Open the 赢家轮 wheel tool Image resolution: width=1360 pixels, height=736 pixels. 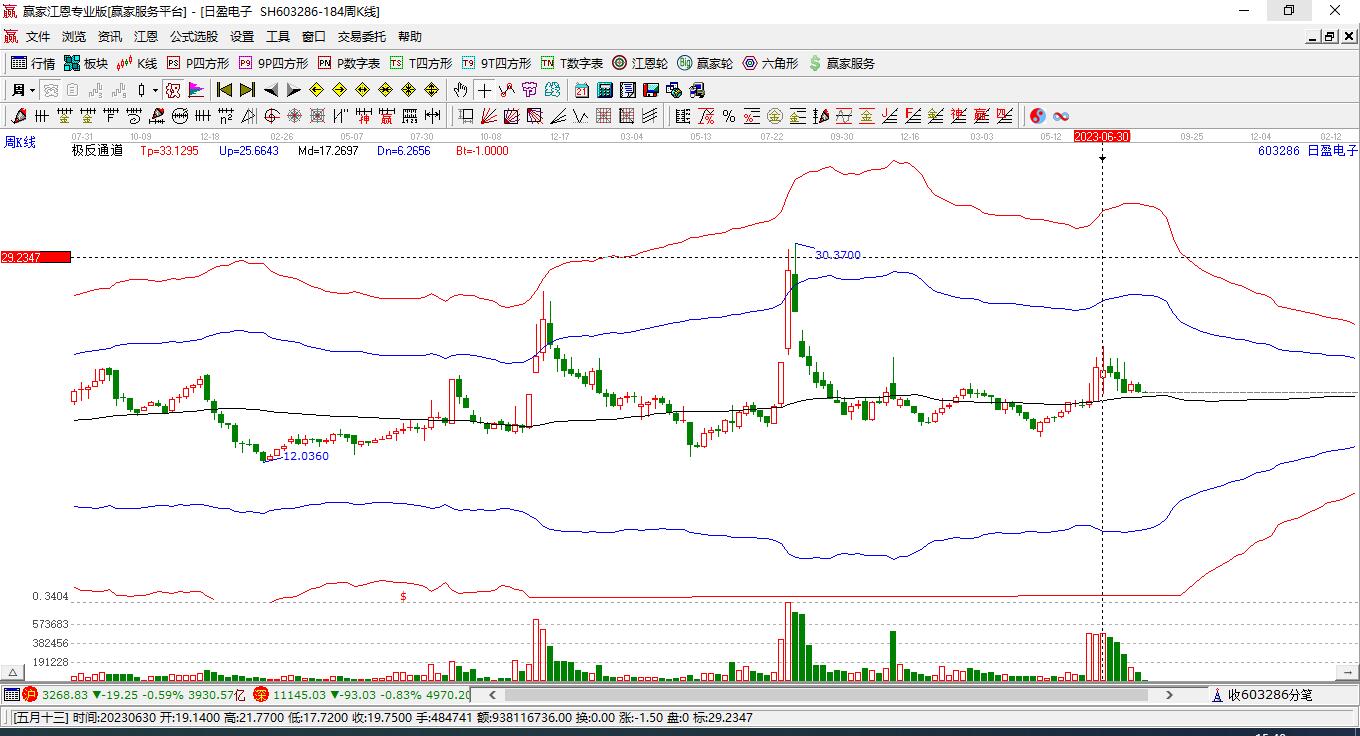coord(705,63)
